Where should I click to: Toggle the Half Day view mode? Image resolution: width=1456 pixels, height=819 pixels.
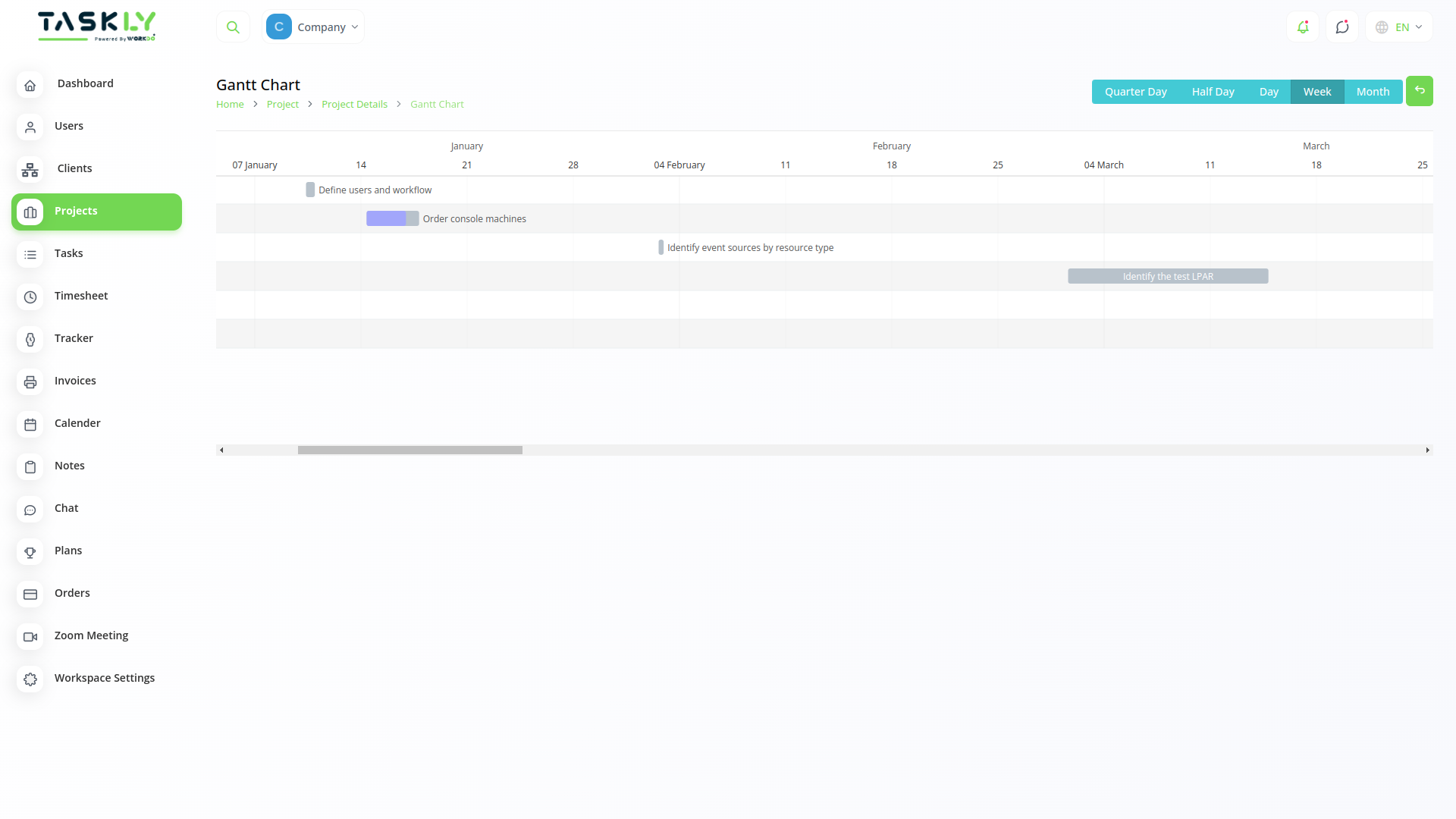(1213, 91)
